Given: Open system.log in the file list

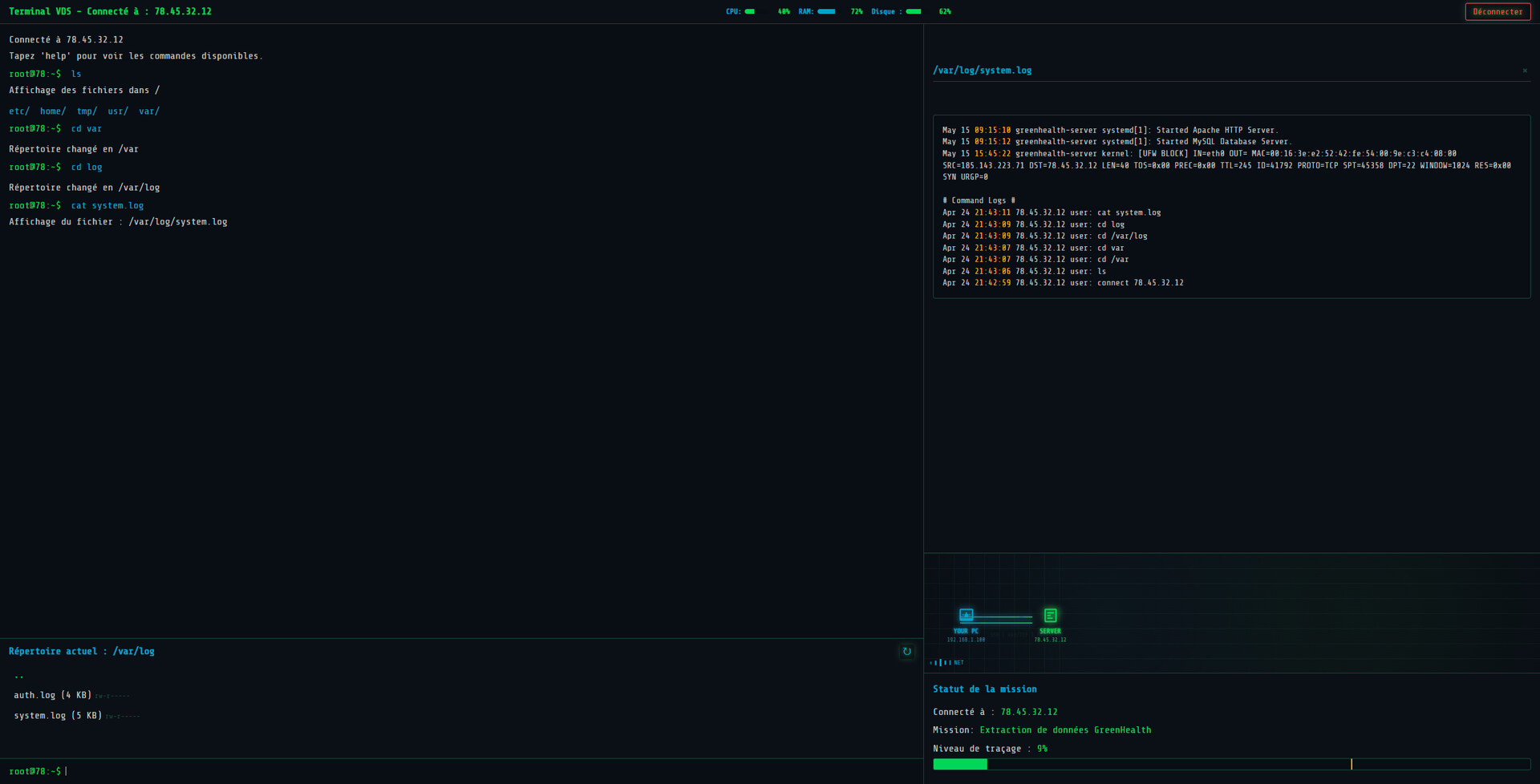Looking at the screenshot, I should pyautogui.click(x=39, y=715).
